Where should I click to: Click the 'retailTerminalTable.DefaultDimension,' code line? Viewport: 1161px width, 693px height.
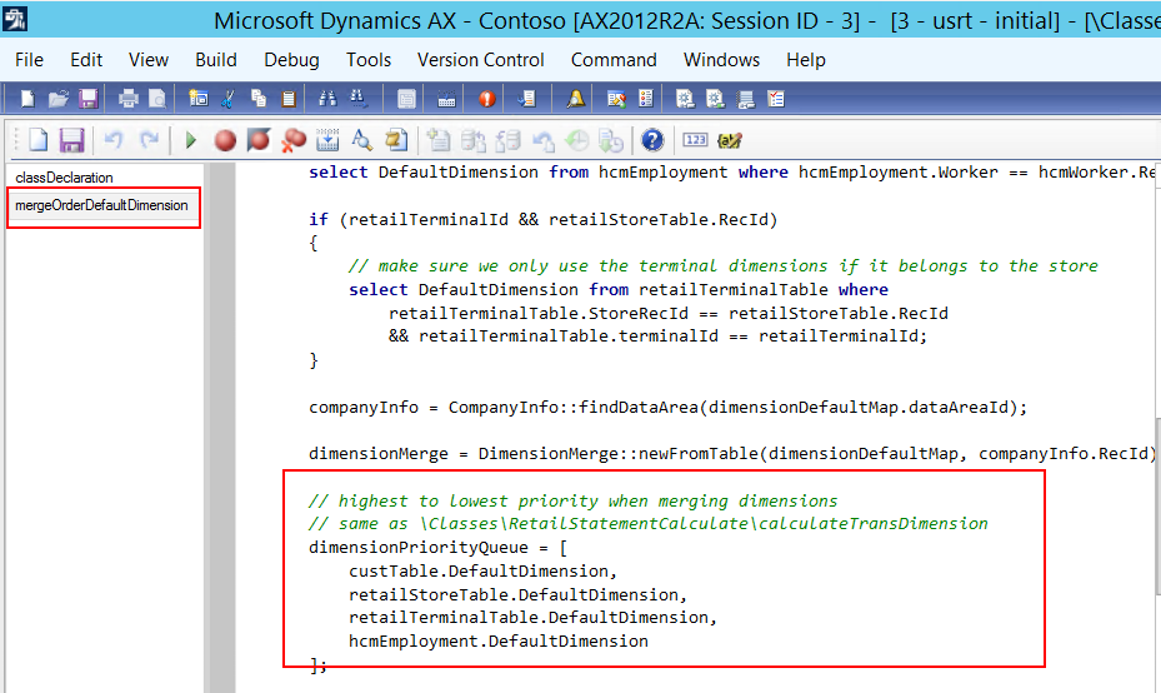point(533,617)
